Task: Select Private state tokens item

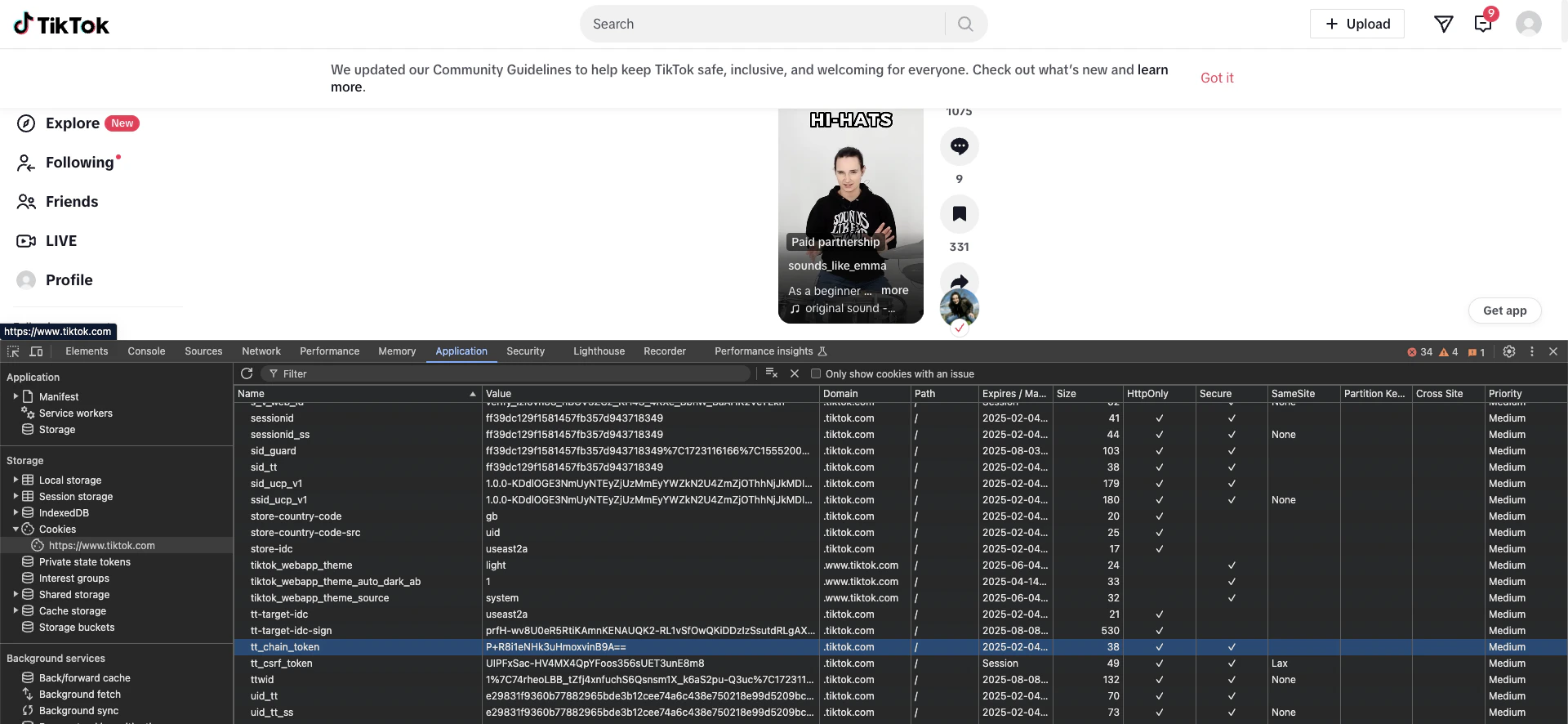Action: click(x=85, y=562)
